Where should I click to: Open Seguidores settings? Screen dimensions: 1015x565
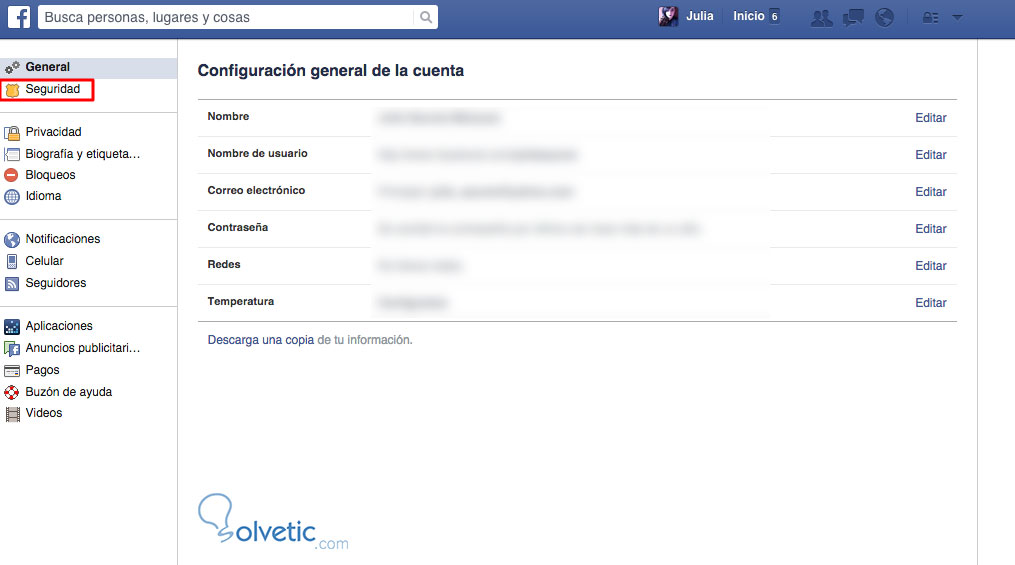tap(56, 282)
